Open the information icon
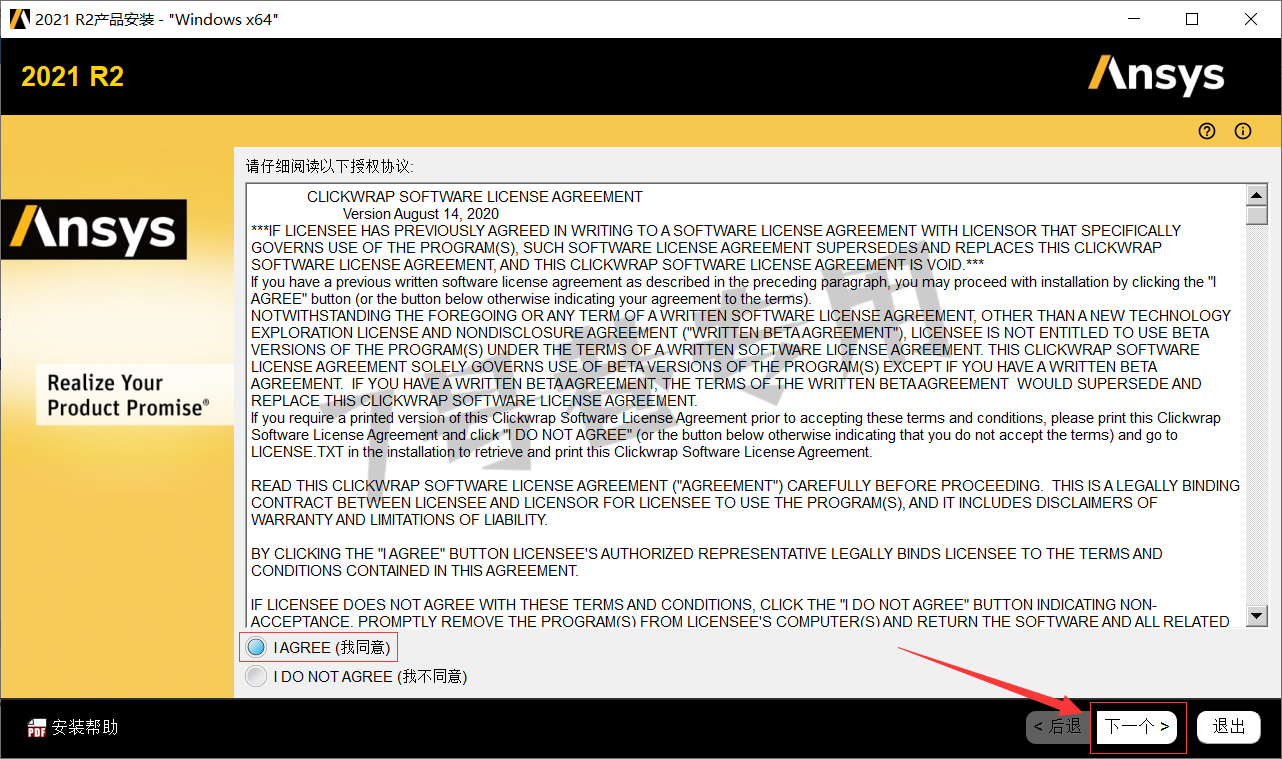1282x759 pixels. pos(1243,131)
